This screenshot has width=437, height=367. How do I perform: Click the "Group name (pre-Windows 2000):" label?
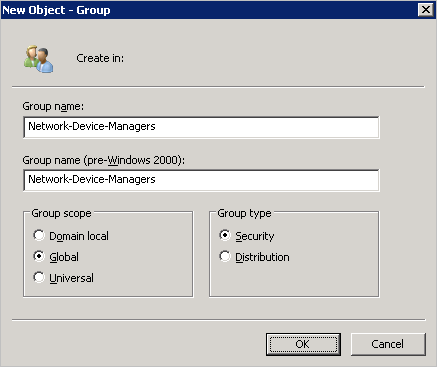click(103, 160)
